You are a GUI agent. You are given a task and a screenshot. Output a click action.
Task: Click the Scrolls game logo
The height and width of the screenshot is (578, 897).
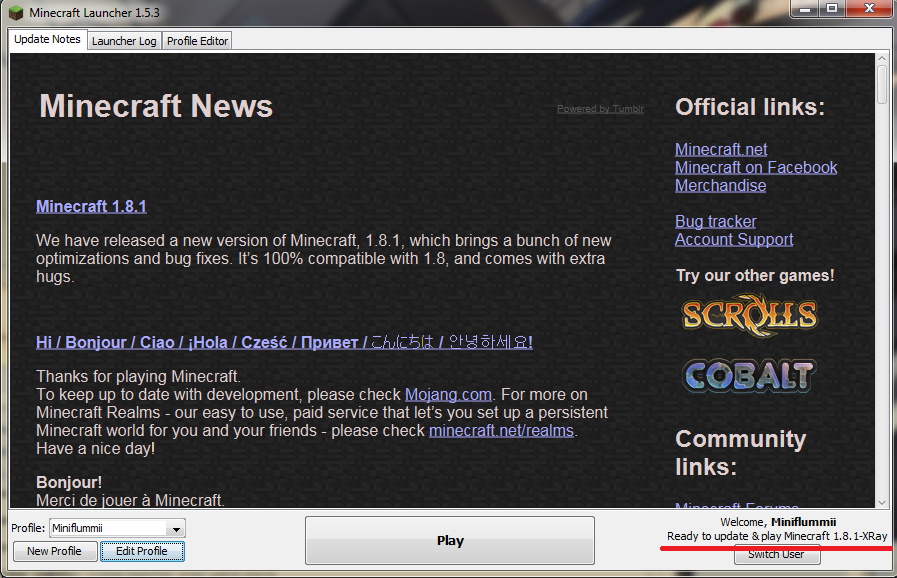[x=749, y=315]
